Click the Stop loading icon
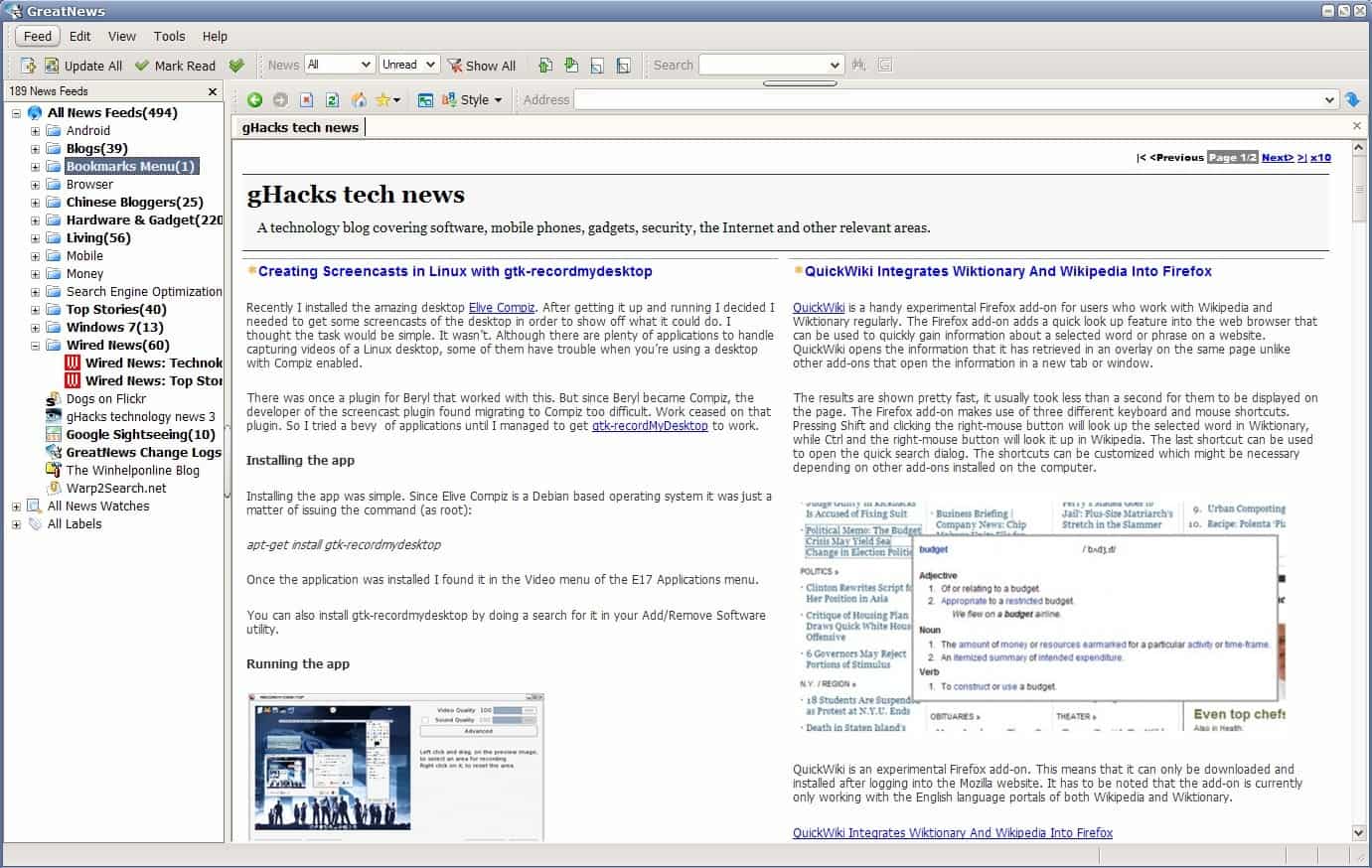This screenshot has height=868, width=1372. coord(307,99)
